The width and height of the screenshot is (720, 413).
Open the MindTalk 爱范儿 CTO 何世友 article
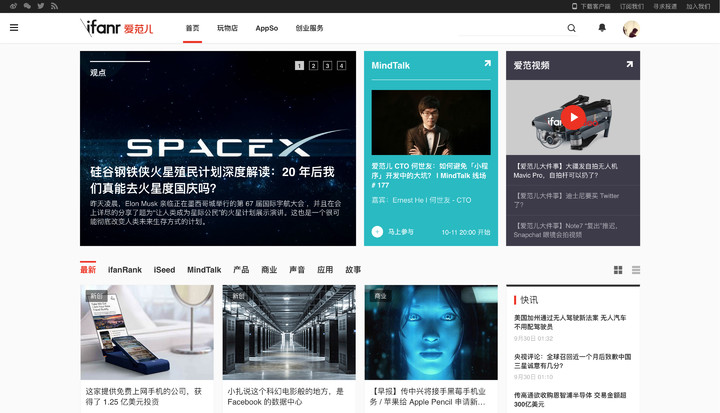[x=430, y=175]
